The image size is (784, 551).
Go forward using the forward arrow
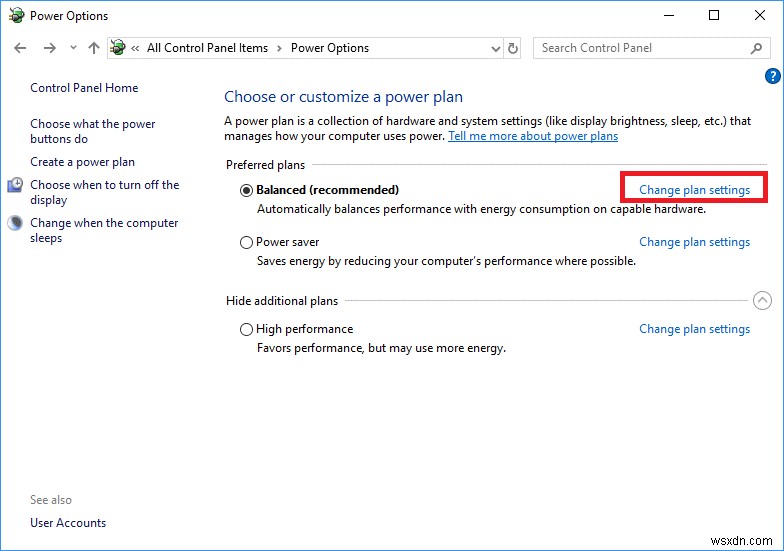pyautogui.click(x=50, y=48)
